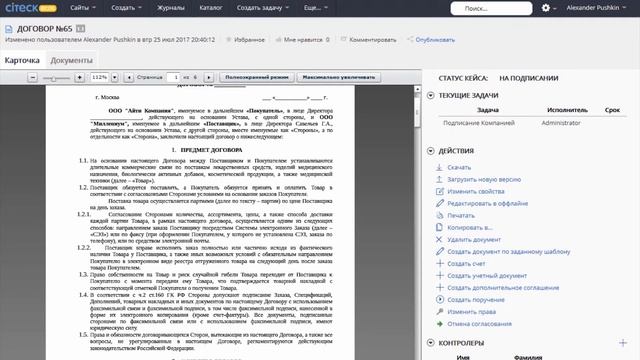Collapse the КОНТРОЛЕРЫ section
The width and height of the screenshot is (640, 360).
tap(430, 343)
